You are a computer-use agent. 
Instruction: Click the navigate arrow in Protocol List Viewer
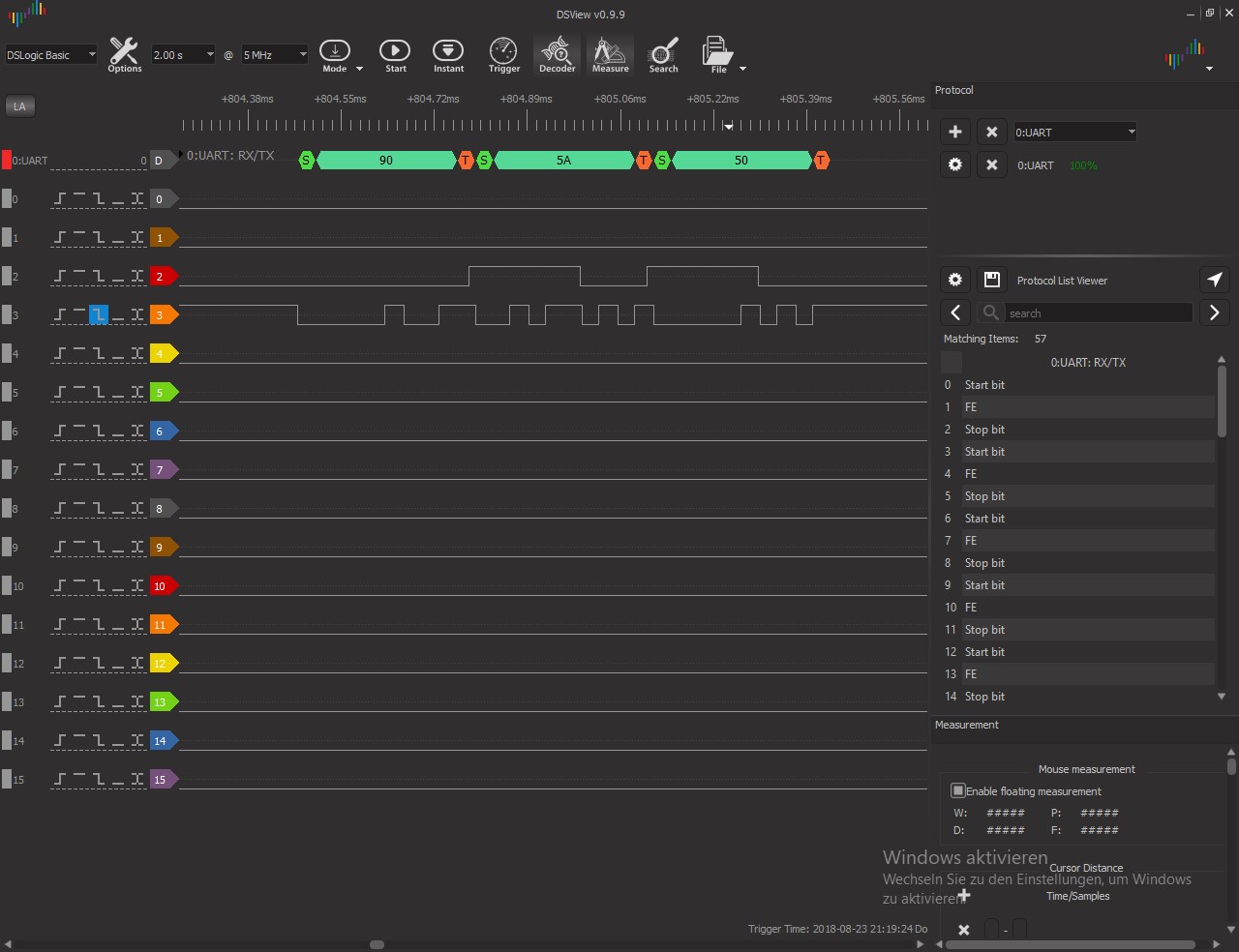(1215, 280)
